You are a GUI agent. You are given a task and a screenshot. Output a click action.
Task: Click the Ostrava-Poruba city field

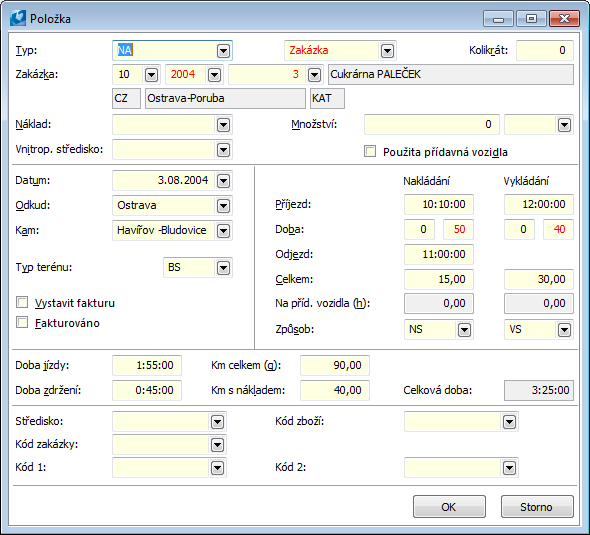225,99
